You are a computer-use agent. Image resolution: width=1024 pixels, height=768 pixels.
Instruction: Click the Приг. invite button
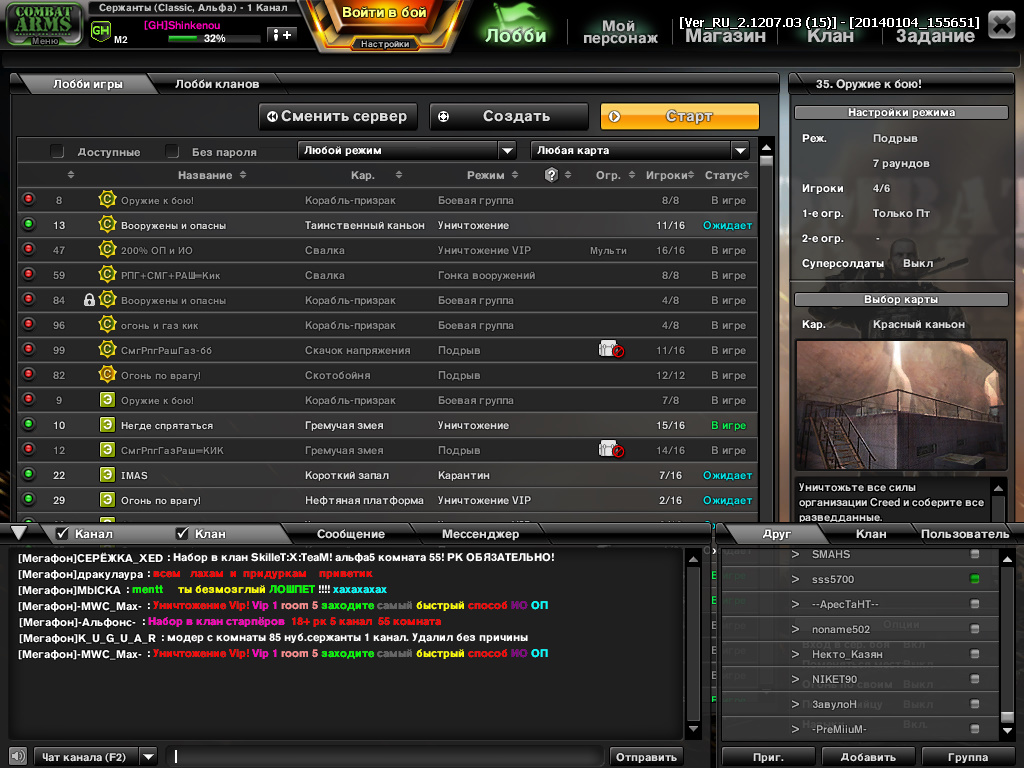pos(768,757)
